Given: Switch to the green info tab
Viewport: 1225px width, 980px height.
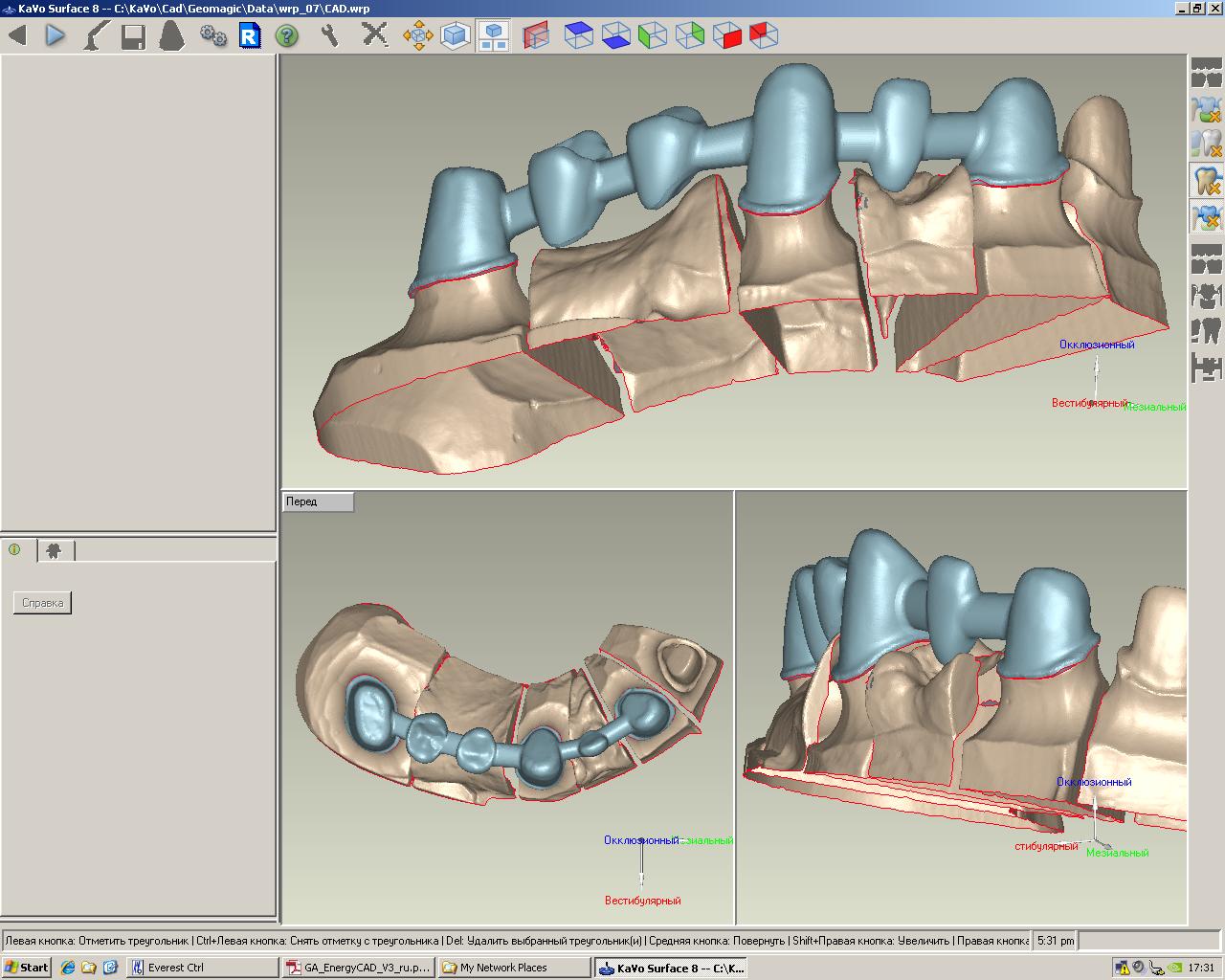Looking at the screenshot, I should point(15,550).
